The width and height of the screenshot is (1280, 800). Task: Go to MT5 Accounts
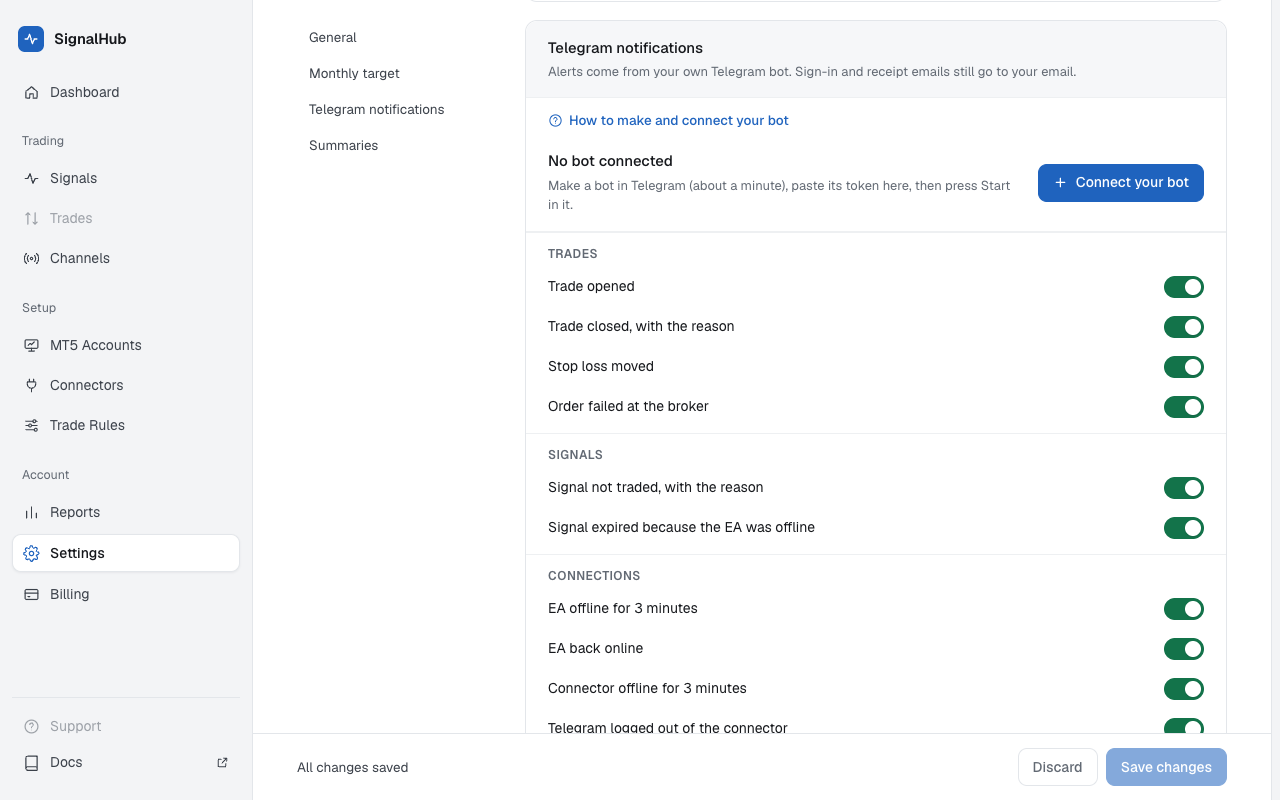tap(126, 345)
